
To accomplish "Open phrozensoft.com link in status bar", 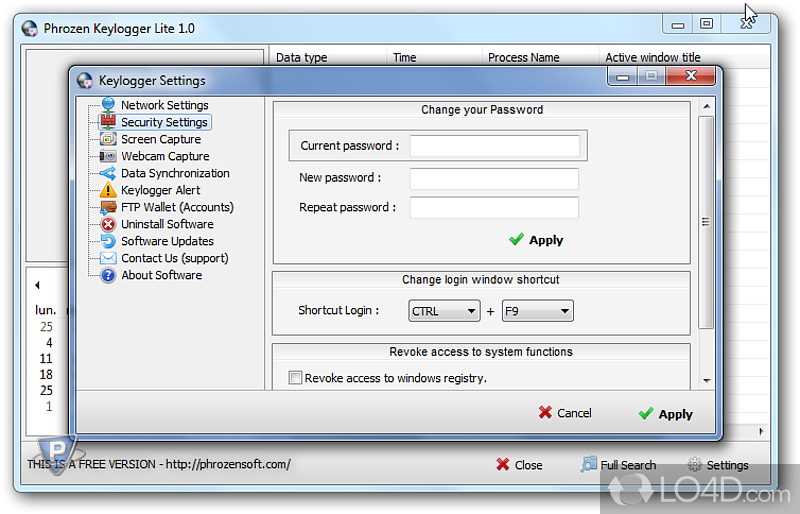I will point(226,464).
